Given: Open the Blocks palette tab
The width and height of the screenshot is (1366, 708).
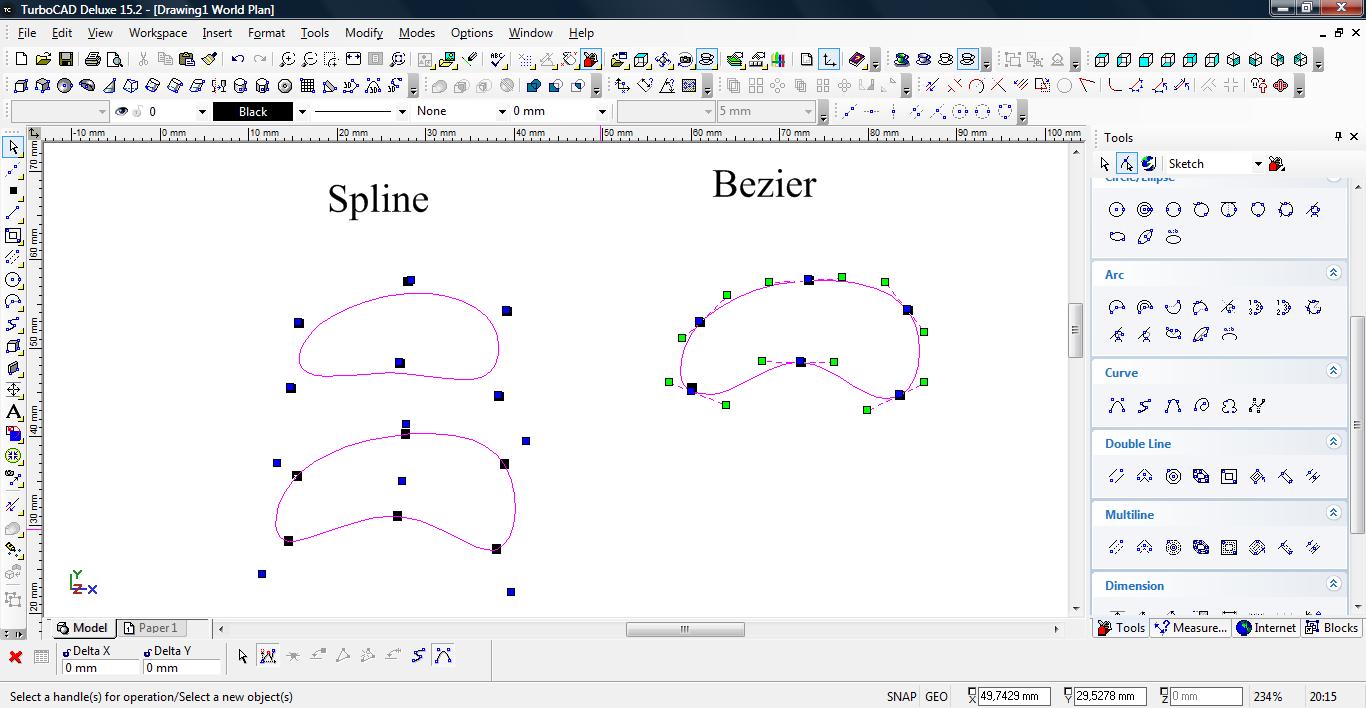Looking at the screenshot, I should (x=1331, y=628).
